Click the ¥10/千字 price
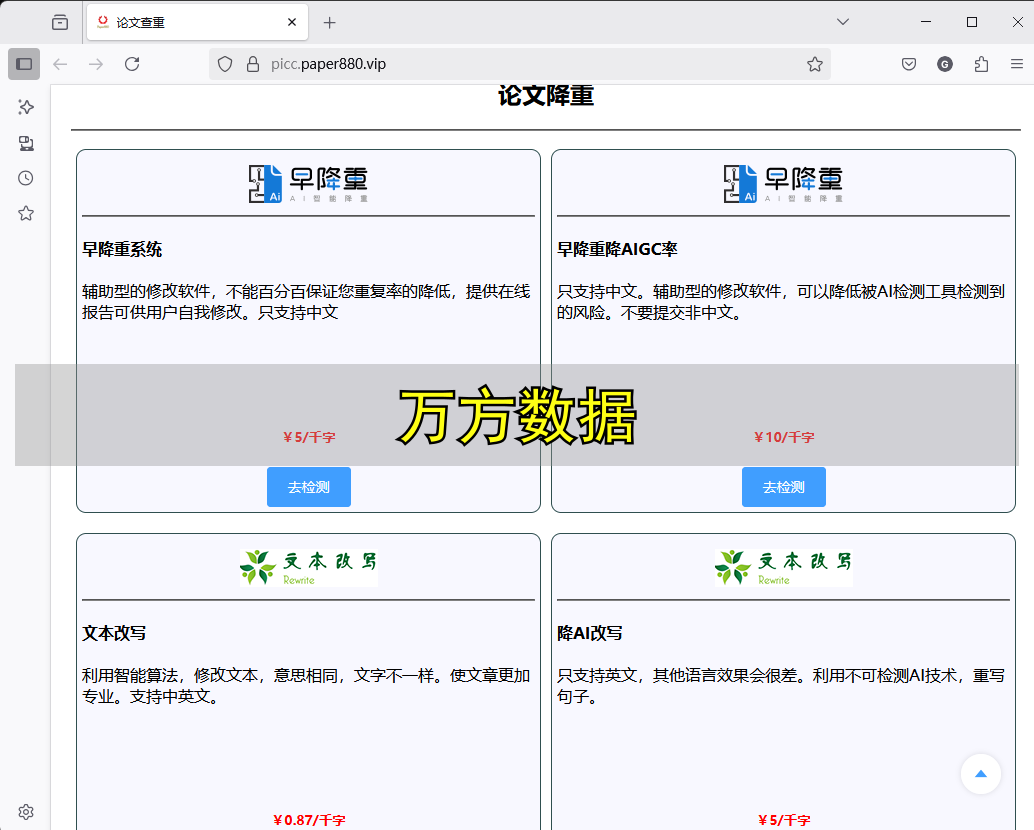The height and width of the screenshot is (830, 1034). (784, 437)
